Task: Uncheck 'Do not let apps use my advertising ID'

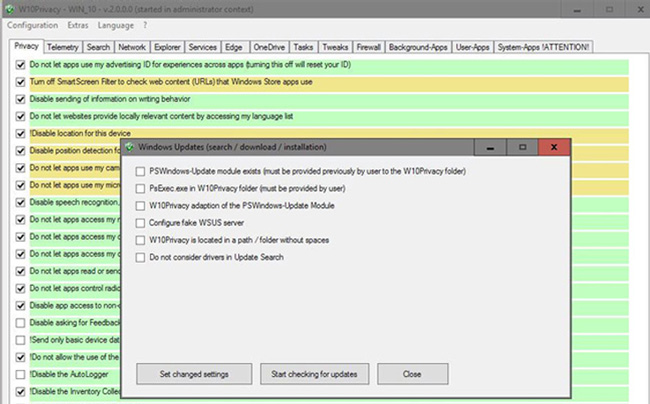Action: click(x=20, y=65)
